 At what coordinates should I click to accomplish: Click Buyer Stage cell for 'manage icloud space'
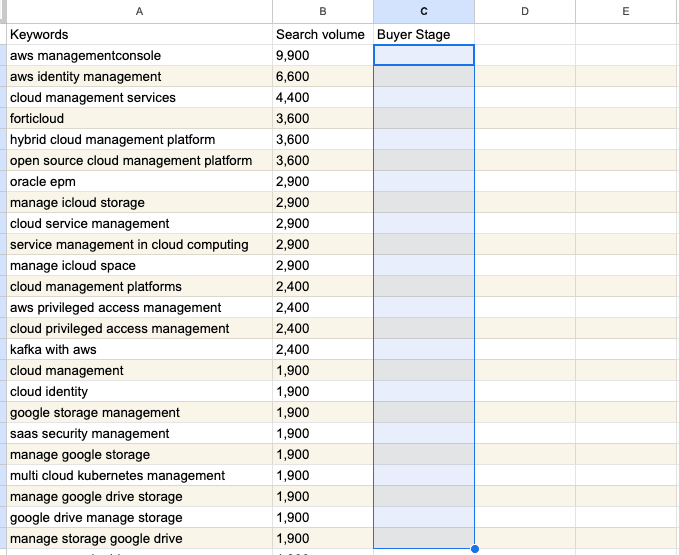click(x=424, y=265)
